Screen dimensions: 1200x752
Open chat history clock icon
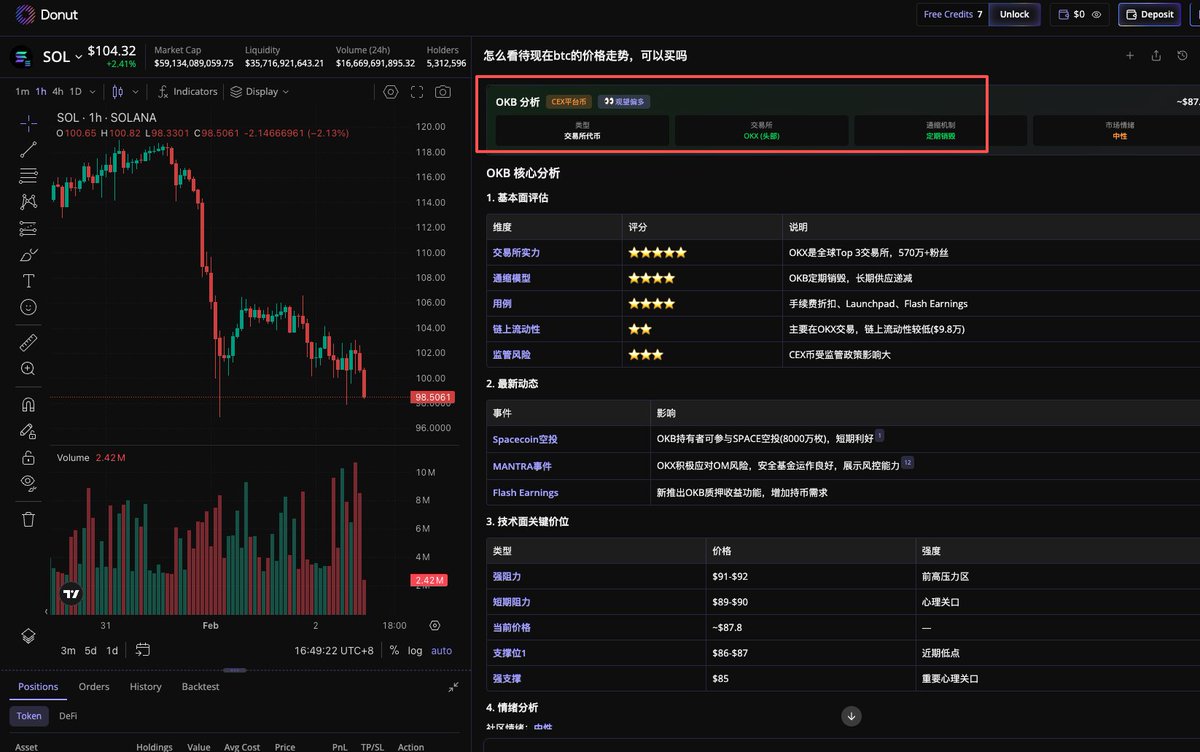[1182, 56]
